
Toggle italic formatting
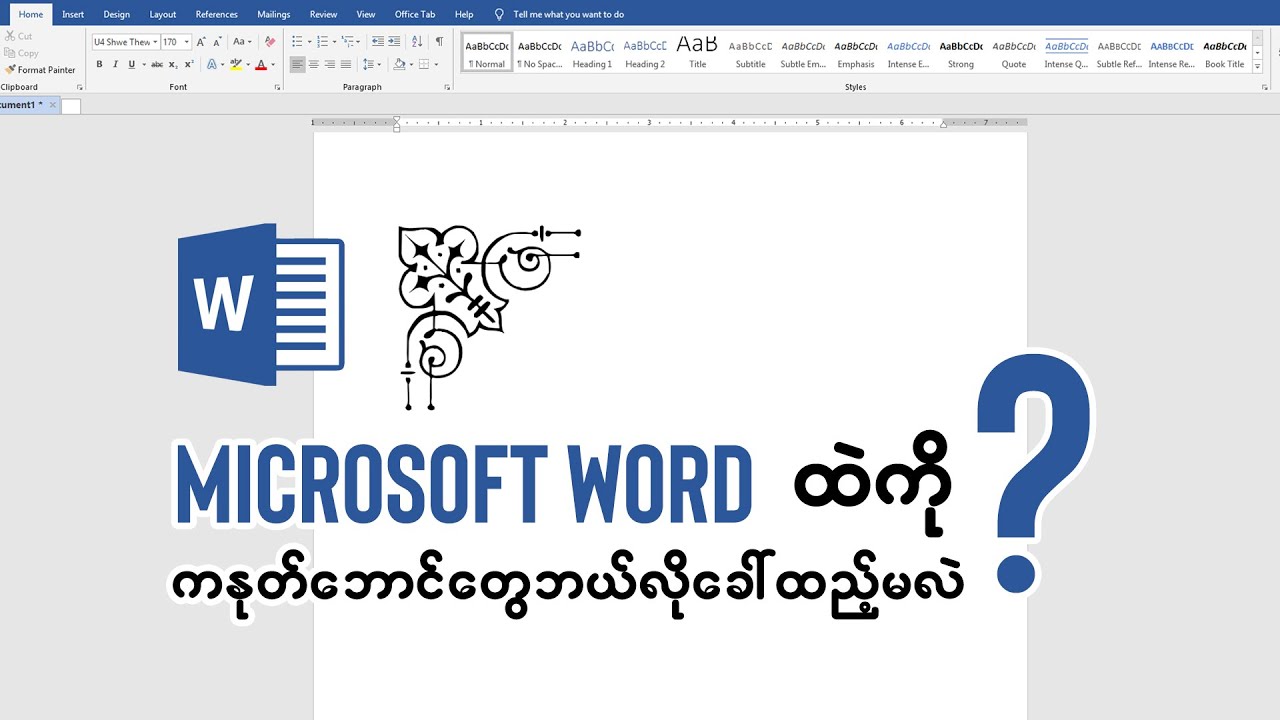[115, 64]
